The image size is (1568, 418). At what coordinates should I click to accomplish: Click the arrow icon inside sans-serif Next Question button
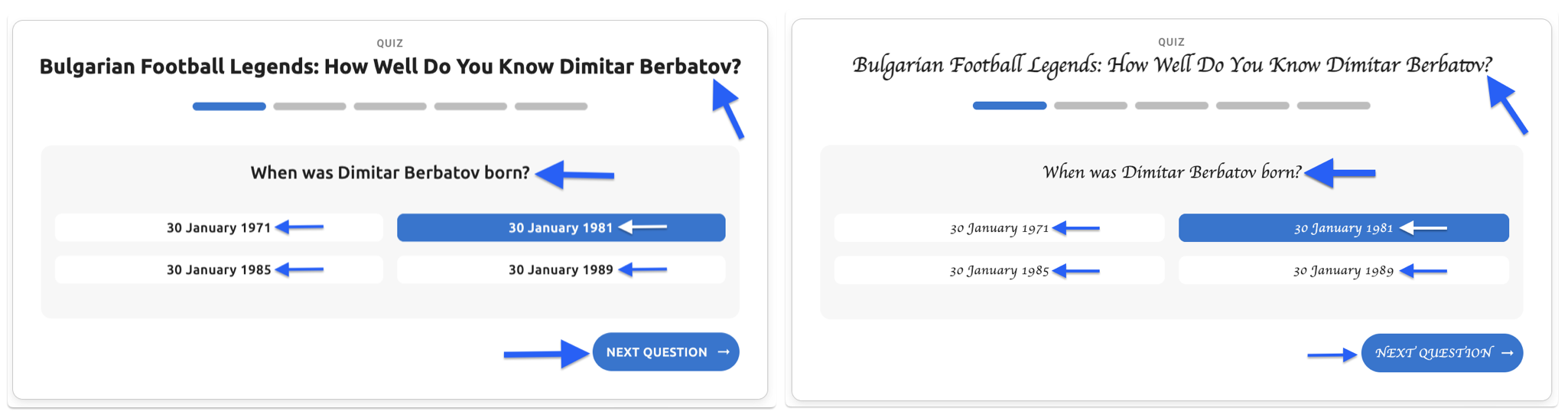(724, 352)
